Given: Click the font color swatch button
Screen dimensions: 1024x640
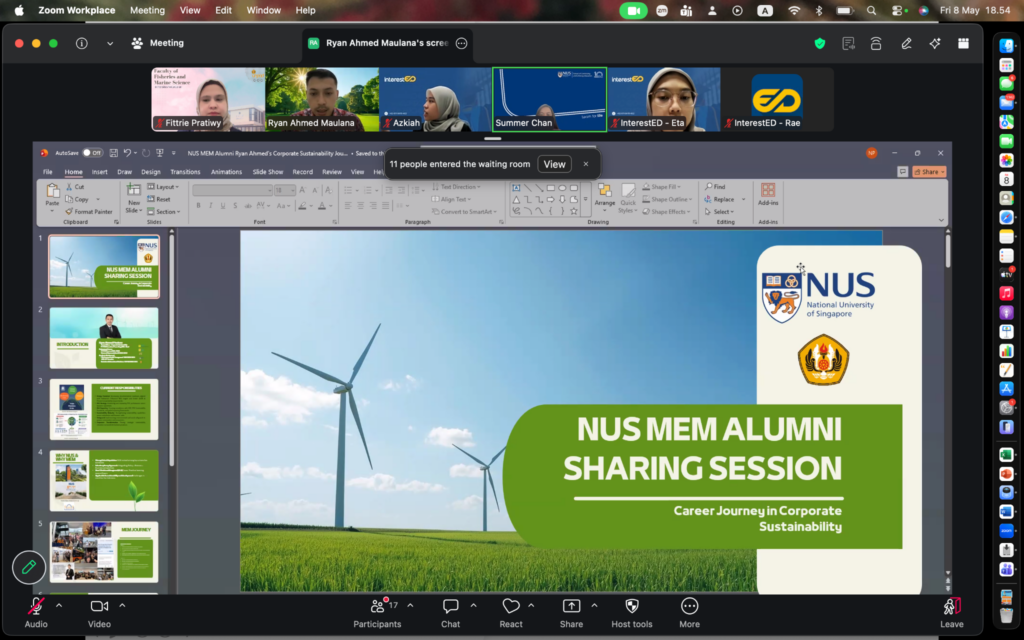Looking at the screenshot, I should click(x=321, y=206).
